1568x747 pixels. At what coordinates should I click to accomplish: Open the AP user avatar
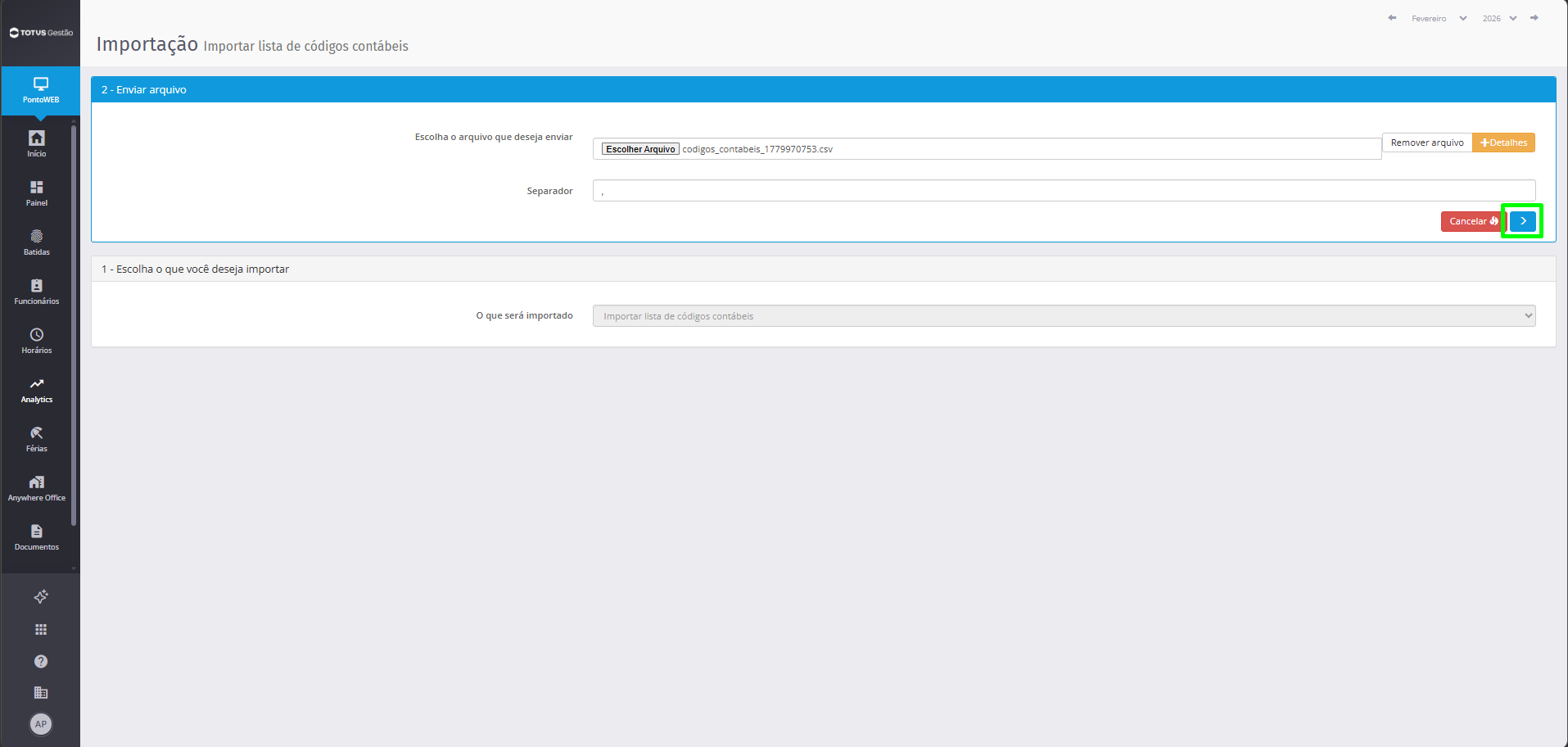pos(41,724)
